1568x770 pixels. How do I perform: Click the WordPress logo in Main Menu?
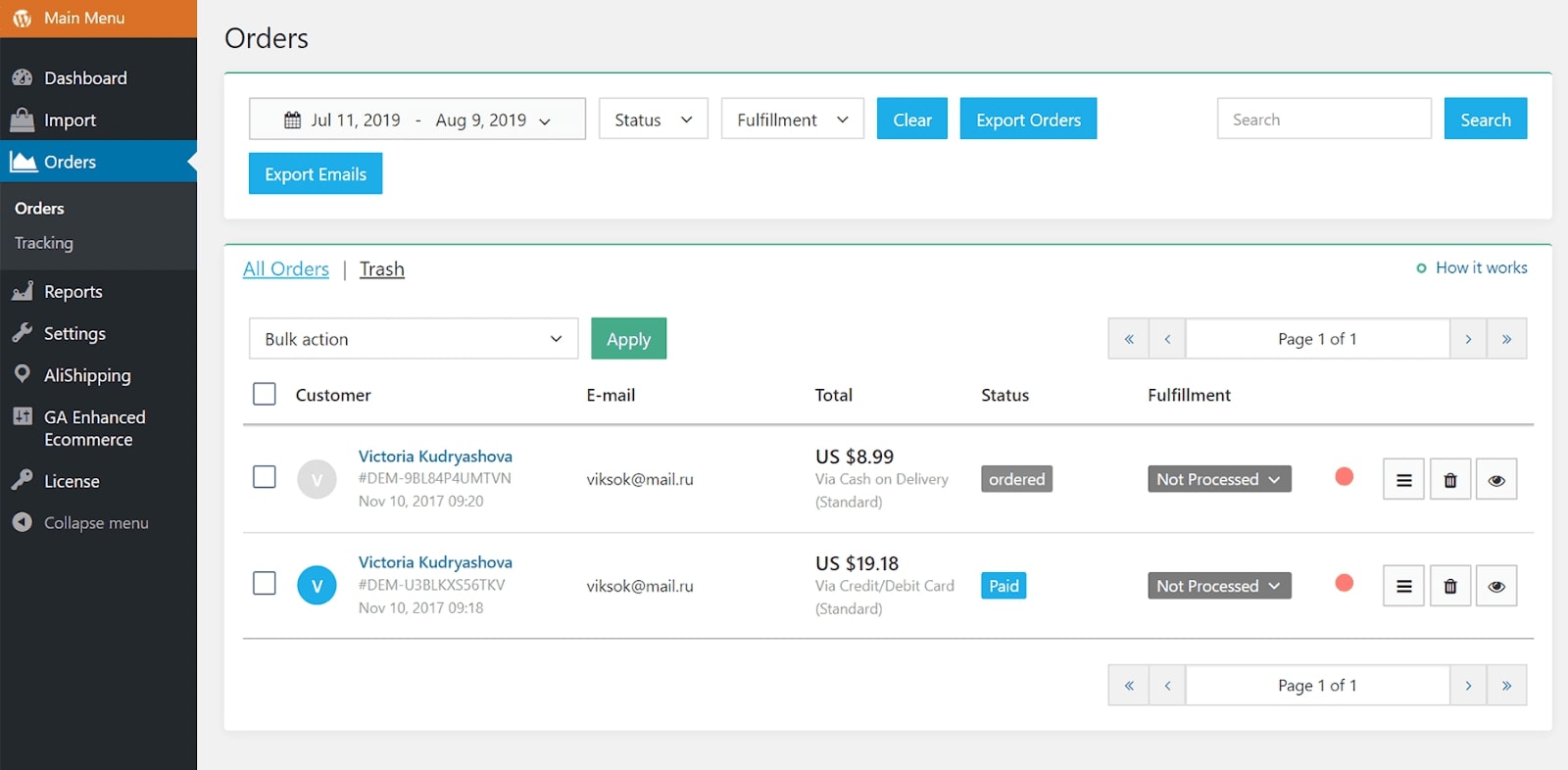click(22, 18)
